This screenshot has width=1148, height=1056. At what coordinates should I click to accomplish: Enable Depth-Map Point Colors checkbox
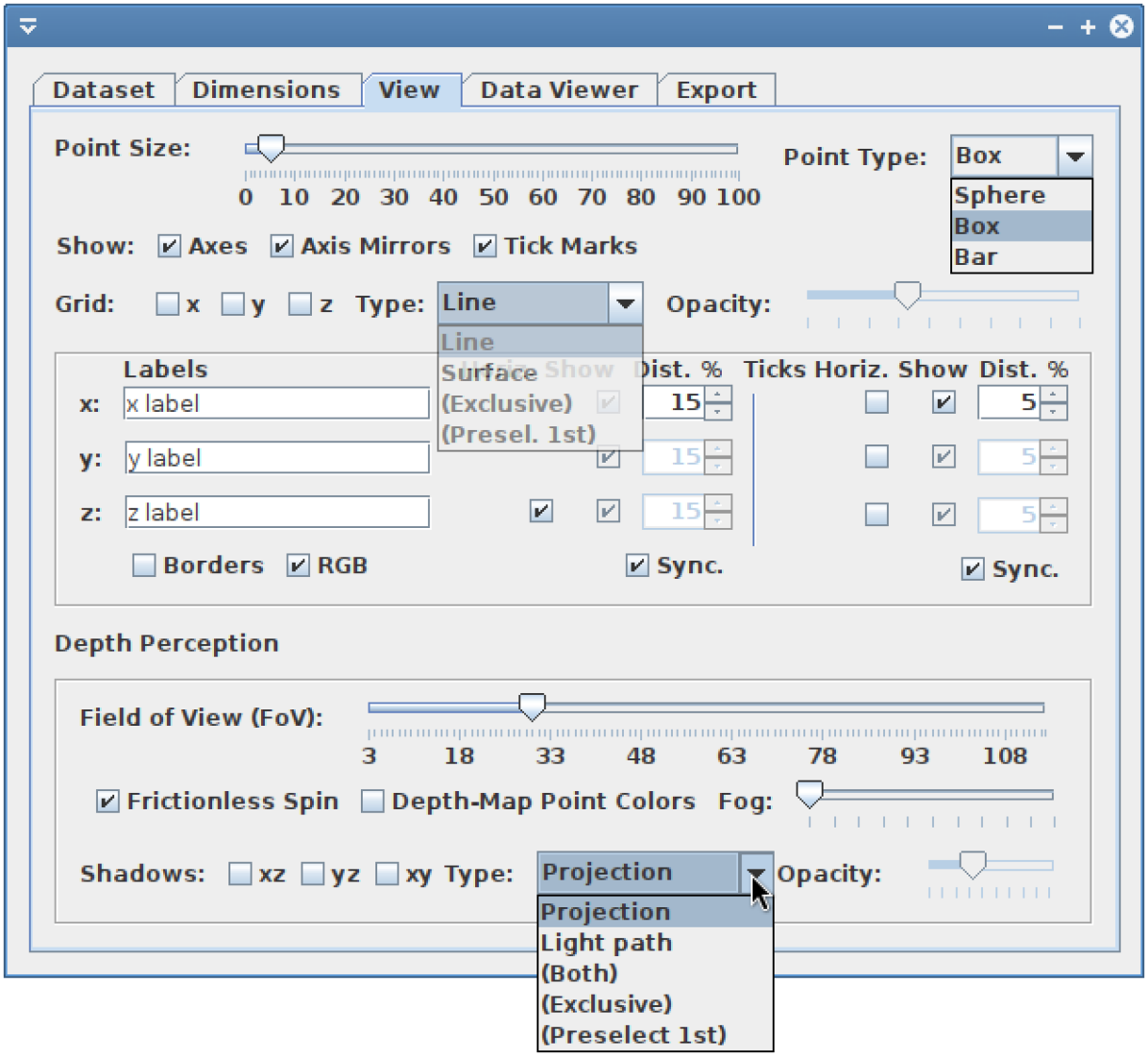pos(372,802)
